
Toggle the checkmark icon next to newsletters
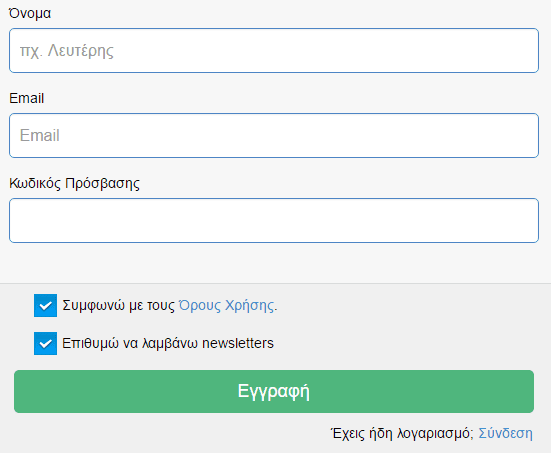coord(45,344)
